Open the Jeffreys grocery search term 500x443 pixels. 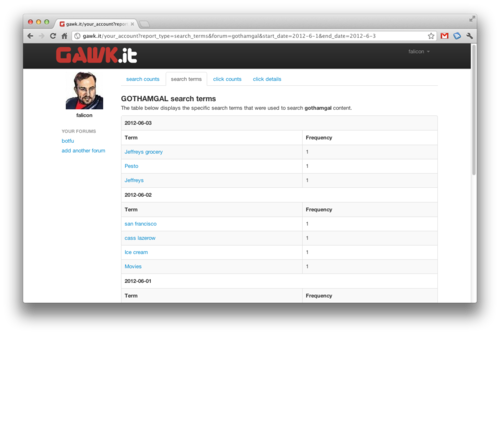[144, 152]
